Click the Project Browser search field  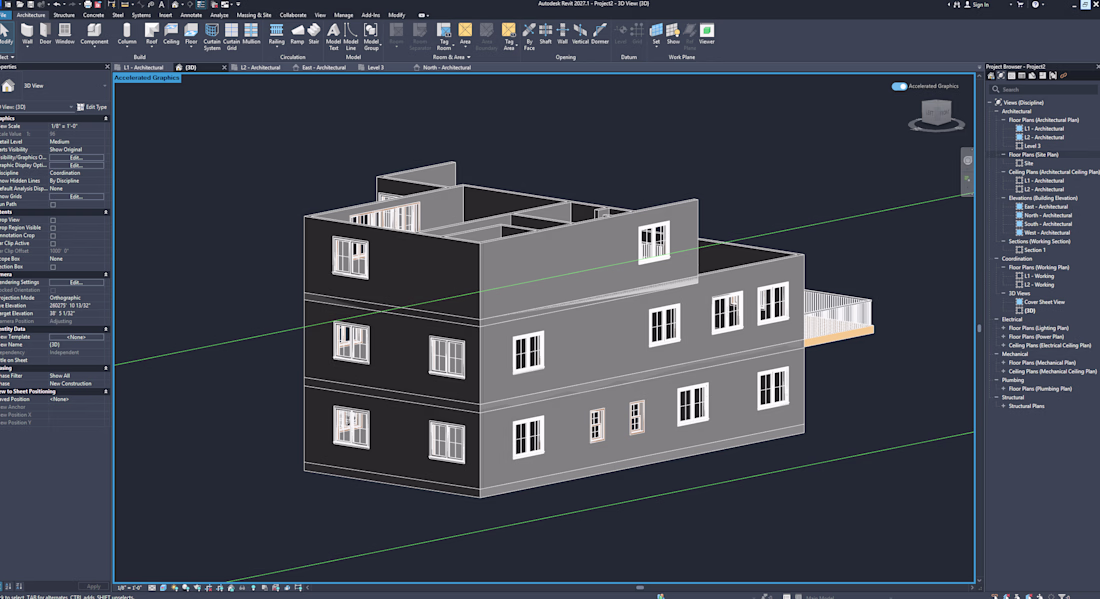pos(1044,90)
